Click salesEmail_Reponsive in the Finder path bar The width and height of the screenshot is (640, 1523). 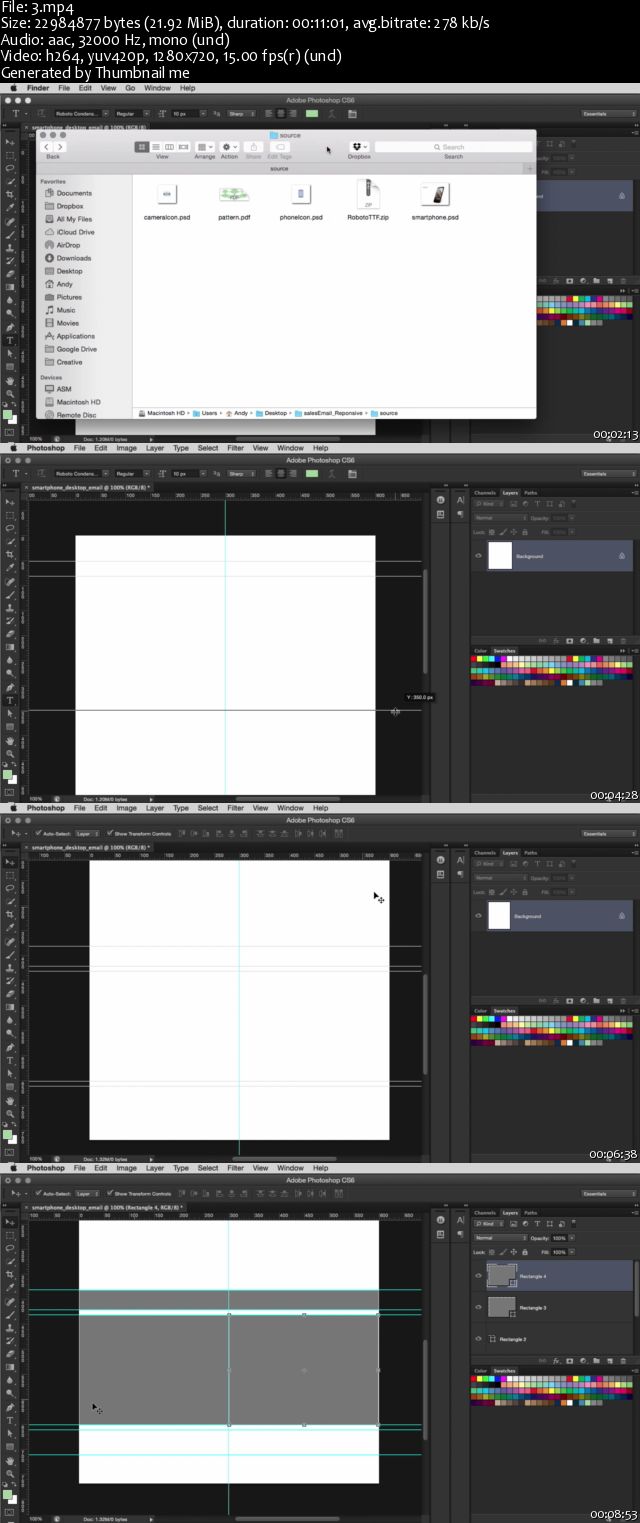coord(329,412)
